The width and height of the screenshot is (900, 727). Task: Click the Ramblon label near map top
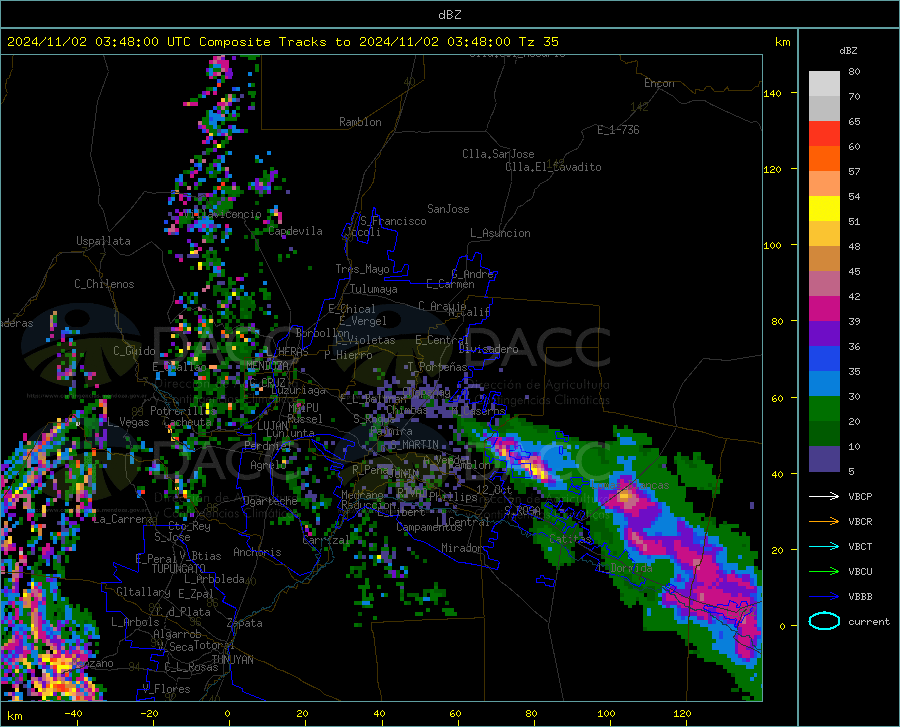tap(360, 122)
